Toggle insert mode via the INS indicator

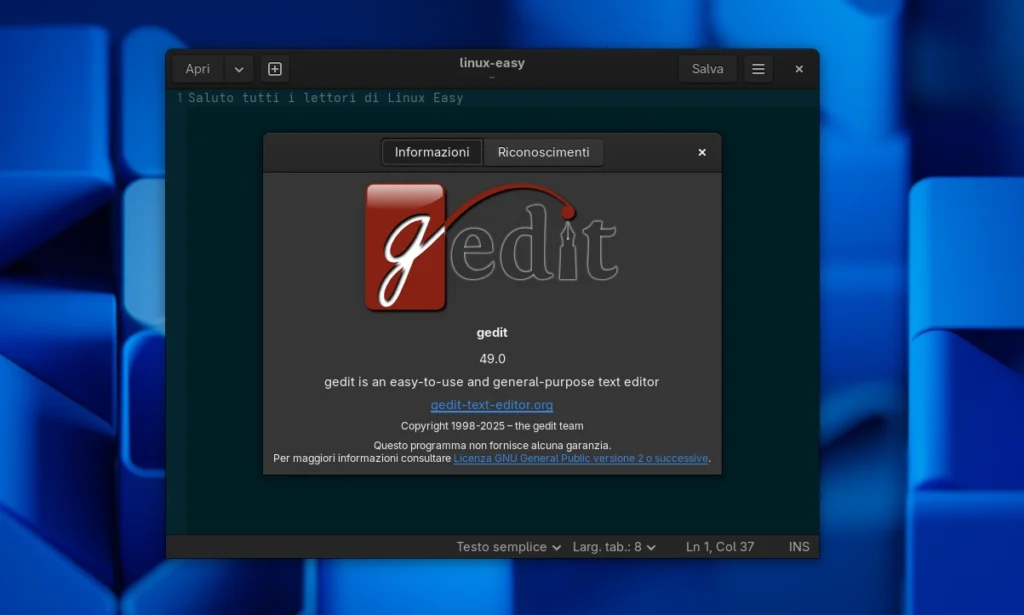coord(798,546)
